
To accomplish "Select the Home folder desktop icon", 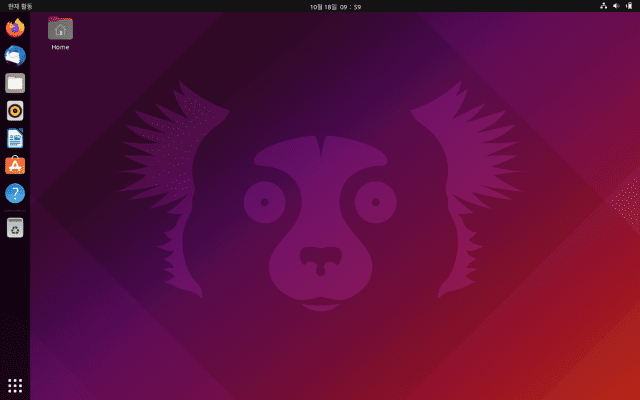I will pos(60,29).
